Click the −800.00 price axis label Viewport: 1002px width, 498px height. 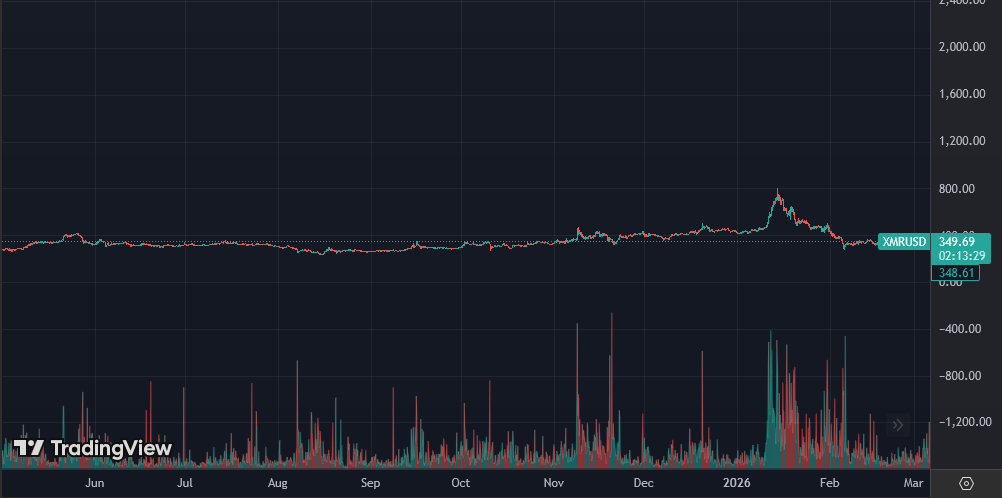tap(962, 375)
